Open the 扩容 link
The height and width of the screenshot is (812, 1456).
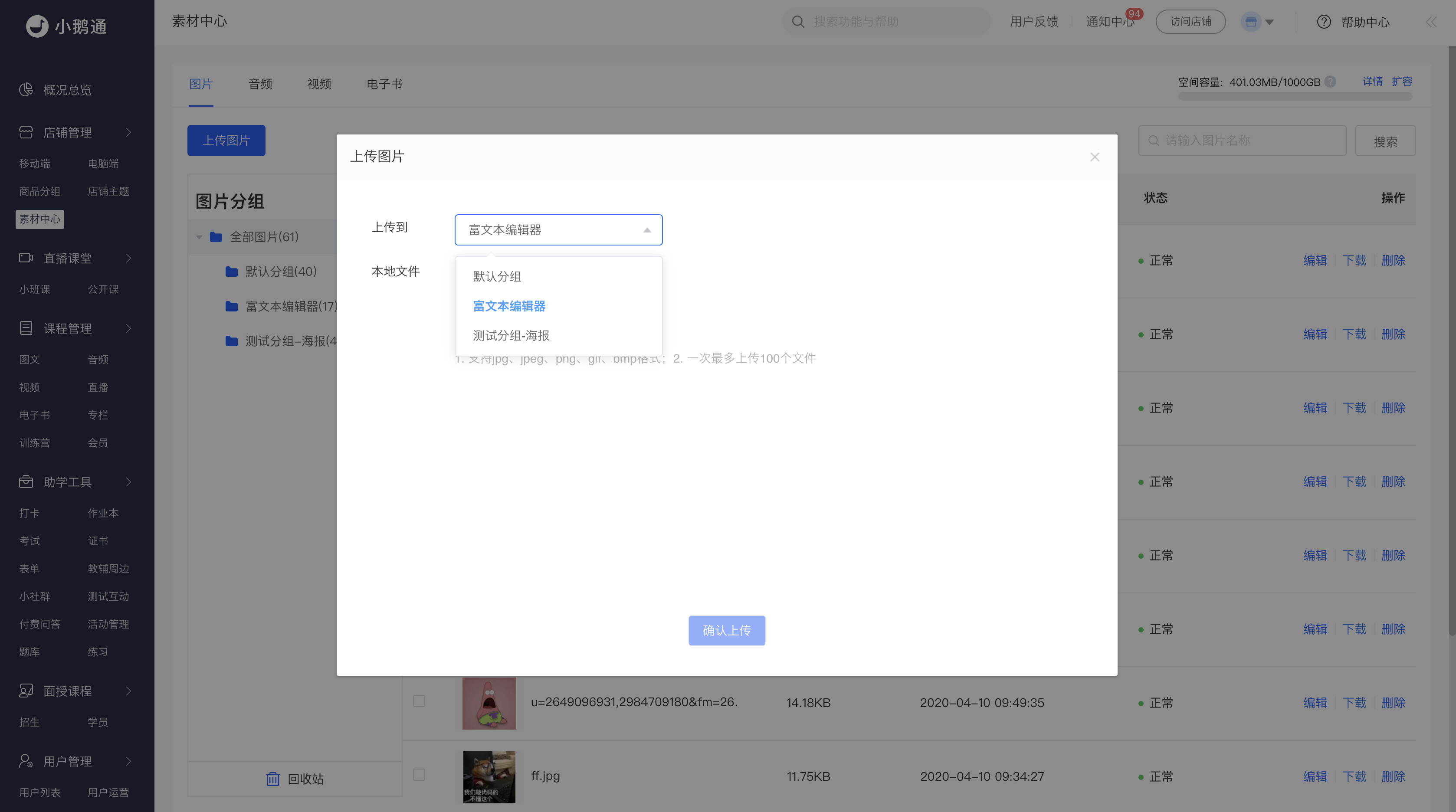tap(1402, 82)
